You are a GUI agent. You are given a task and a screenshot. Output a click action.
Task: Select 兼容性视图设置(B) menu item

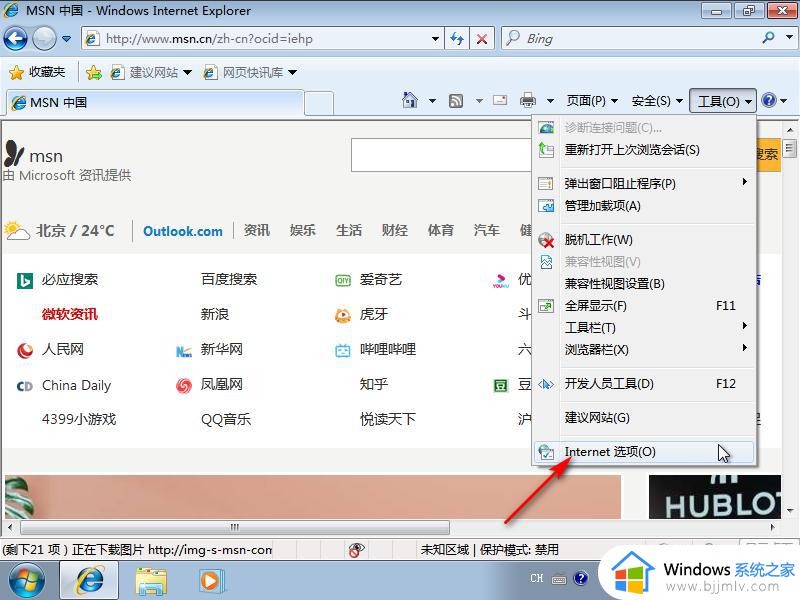[644, 283]
